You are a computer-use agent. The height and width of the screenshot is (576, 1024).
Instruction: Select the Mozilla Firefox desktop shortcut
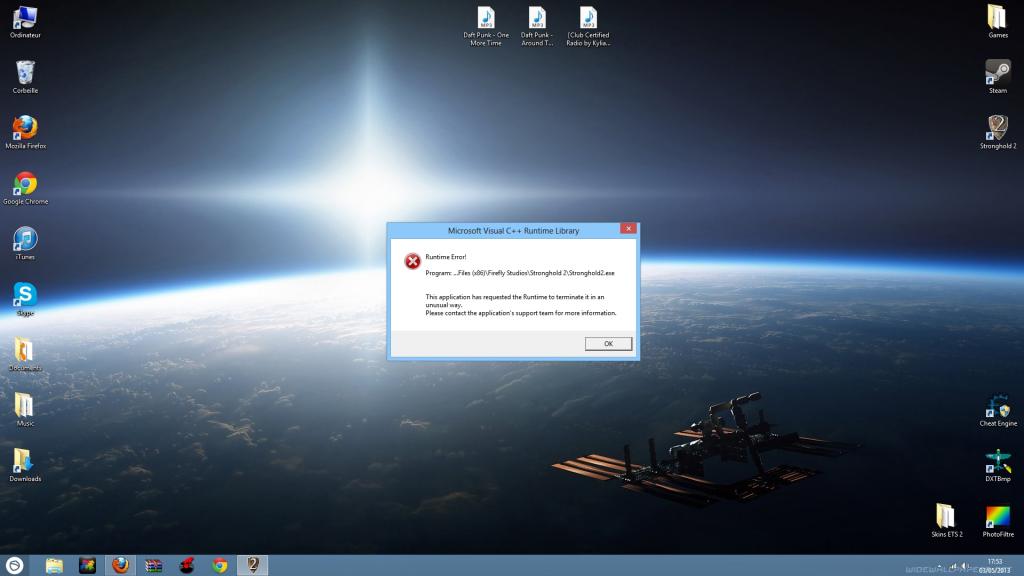click(25, 133)
